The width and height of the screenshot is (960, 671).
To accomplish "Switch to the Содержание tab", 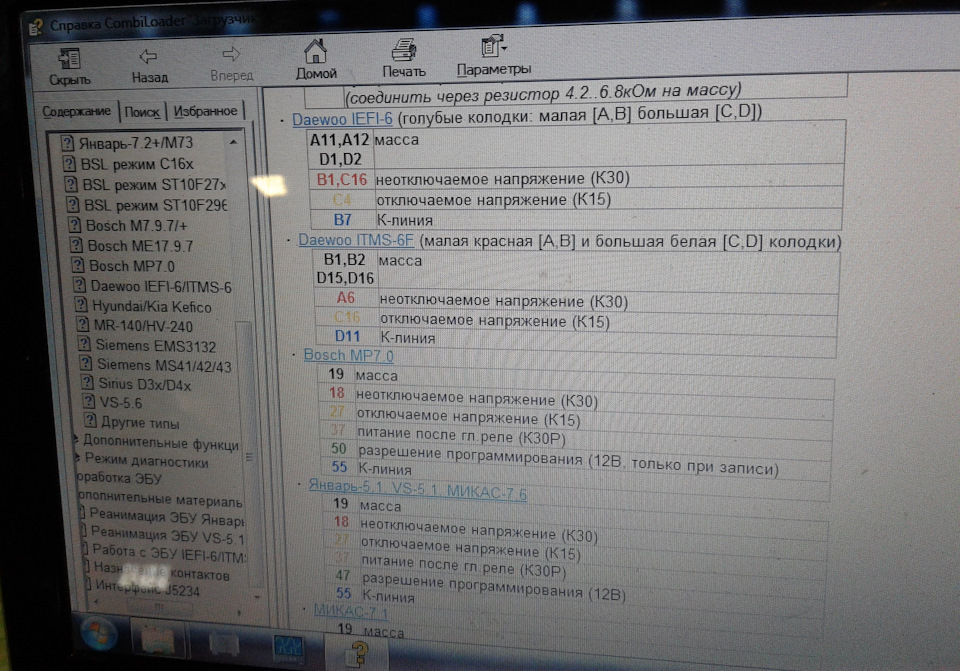I will (77, 111).
